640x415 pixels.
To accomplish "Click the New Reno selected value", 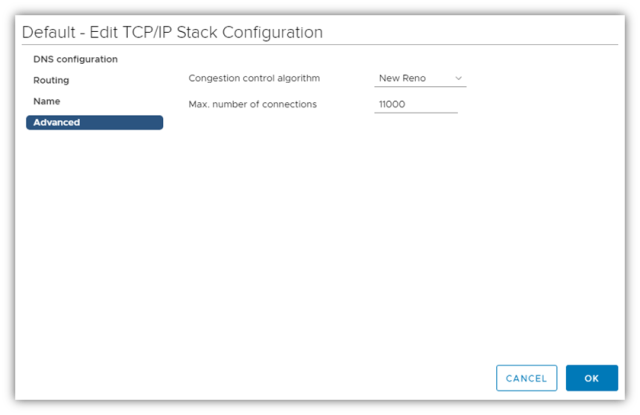I will point(402,78).
